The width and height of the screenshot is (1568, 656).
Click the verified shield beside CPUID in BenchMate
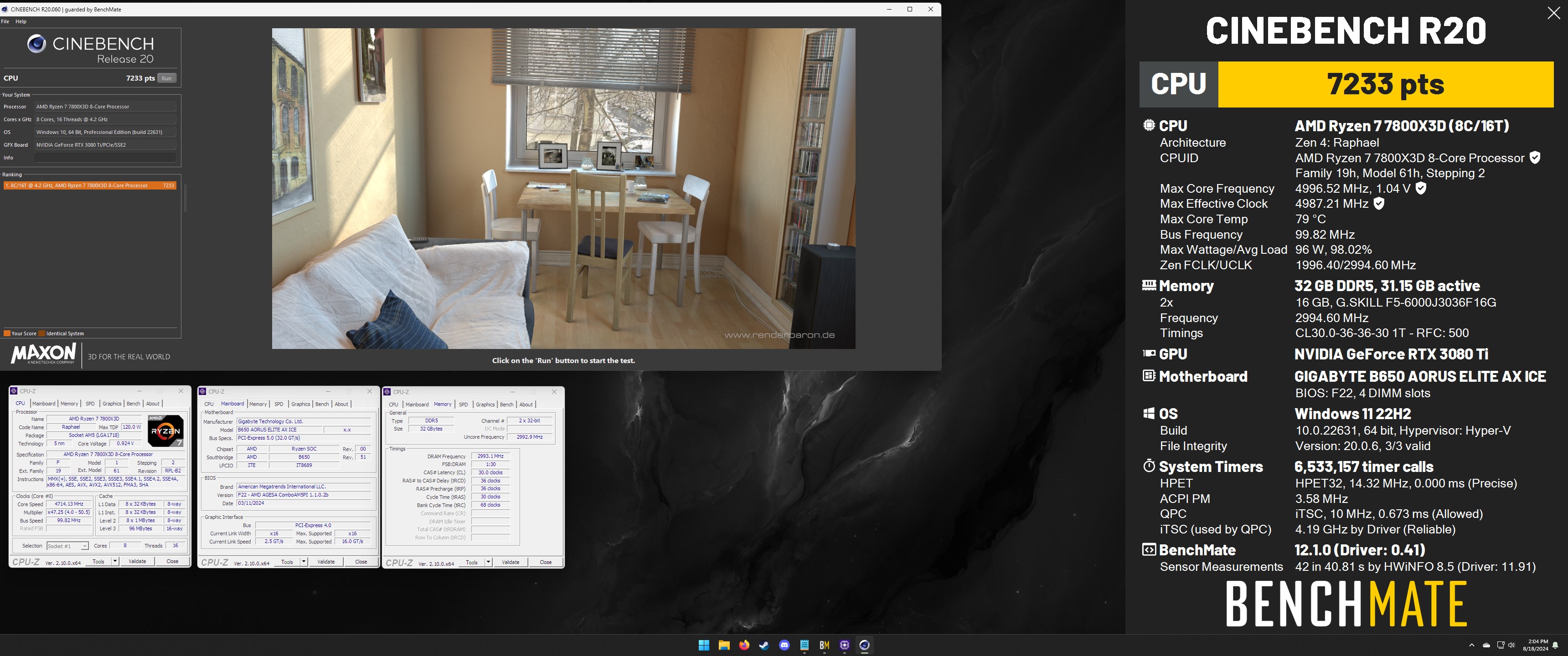coord(1535,158)
